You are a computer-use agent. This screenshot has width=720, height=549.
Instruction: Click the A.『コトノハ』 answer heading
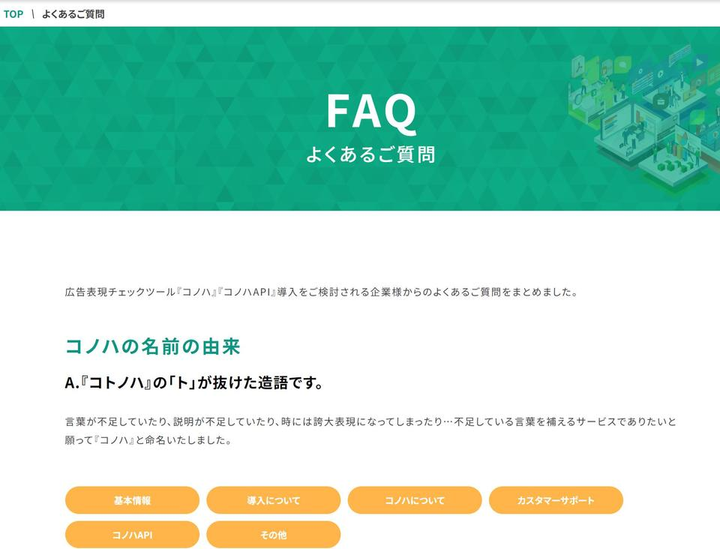(x=193, y=382)
